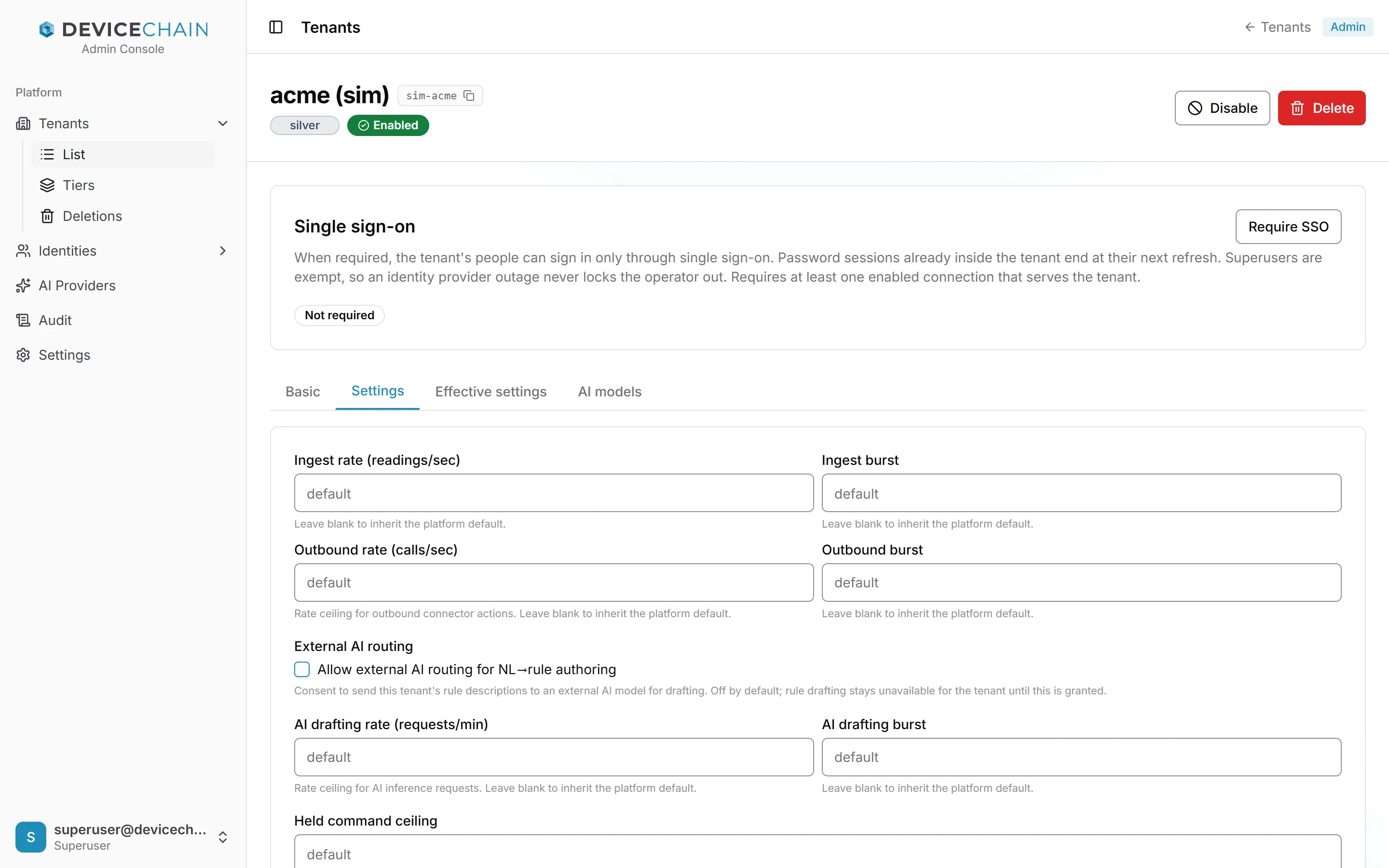1389x868 pixels.
Task: Open Deletions in sidebar
Action: (123, 216)
